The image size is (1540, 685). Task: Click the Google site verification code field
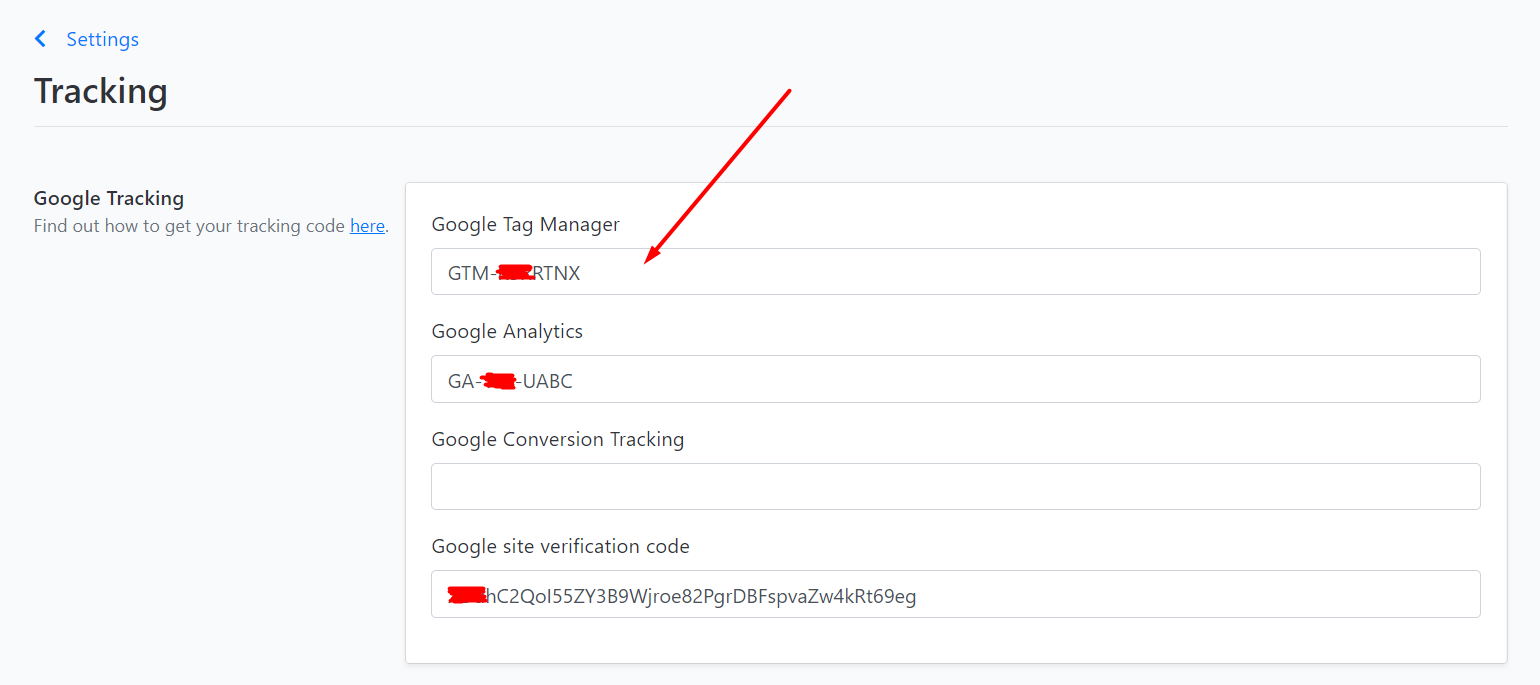(955, 594)
